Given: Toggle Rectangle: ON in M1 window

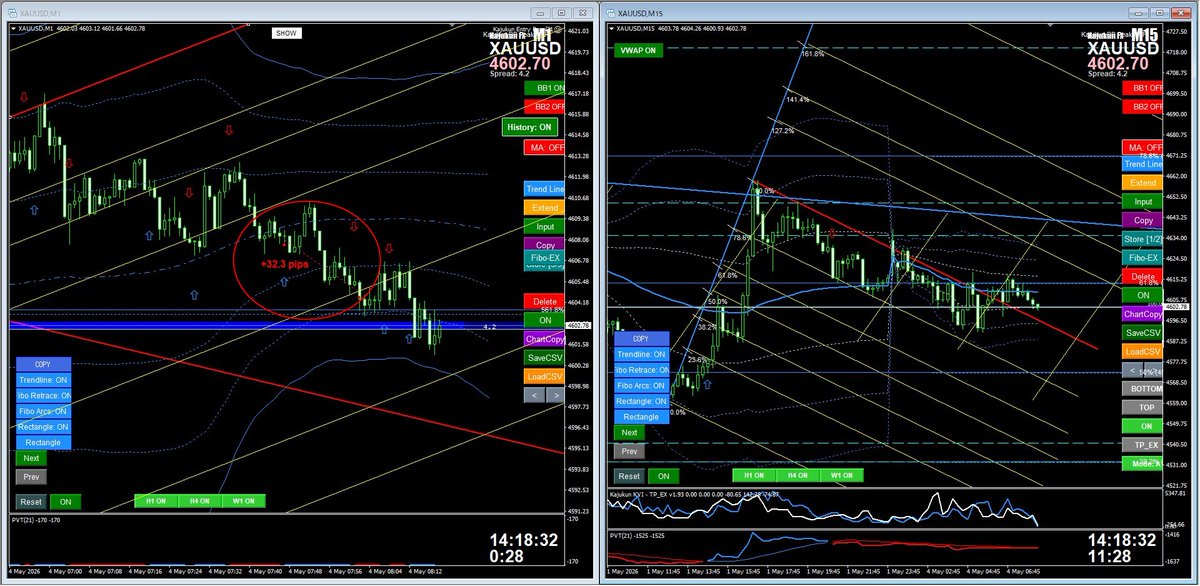Looking at the screenshot, I should tap(43, 426).
